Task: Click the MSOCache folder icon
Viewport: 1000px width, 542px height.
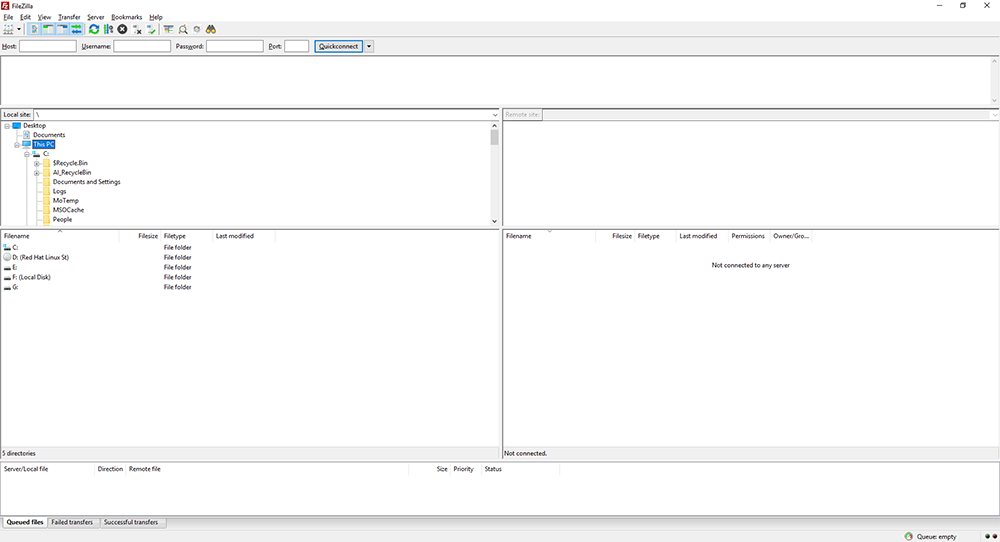Action: coord(47,210)
